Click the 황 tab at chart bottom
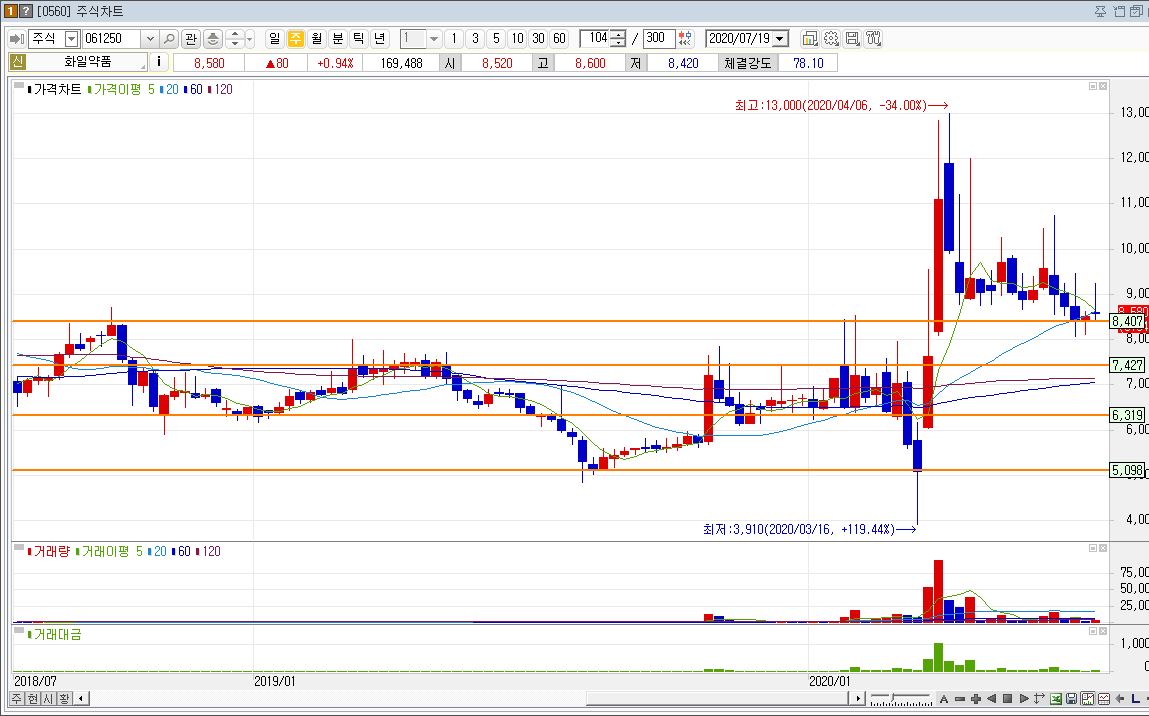Screen dimensions: 1149x716 64,698
